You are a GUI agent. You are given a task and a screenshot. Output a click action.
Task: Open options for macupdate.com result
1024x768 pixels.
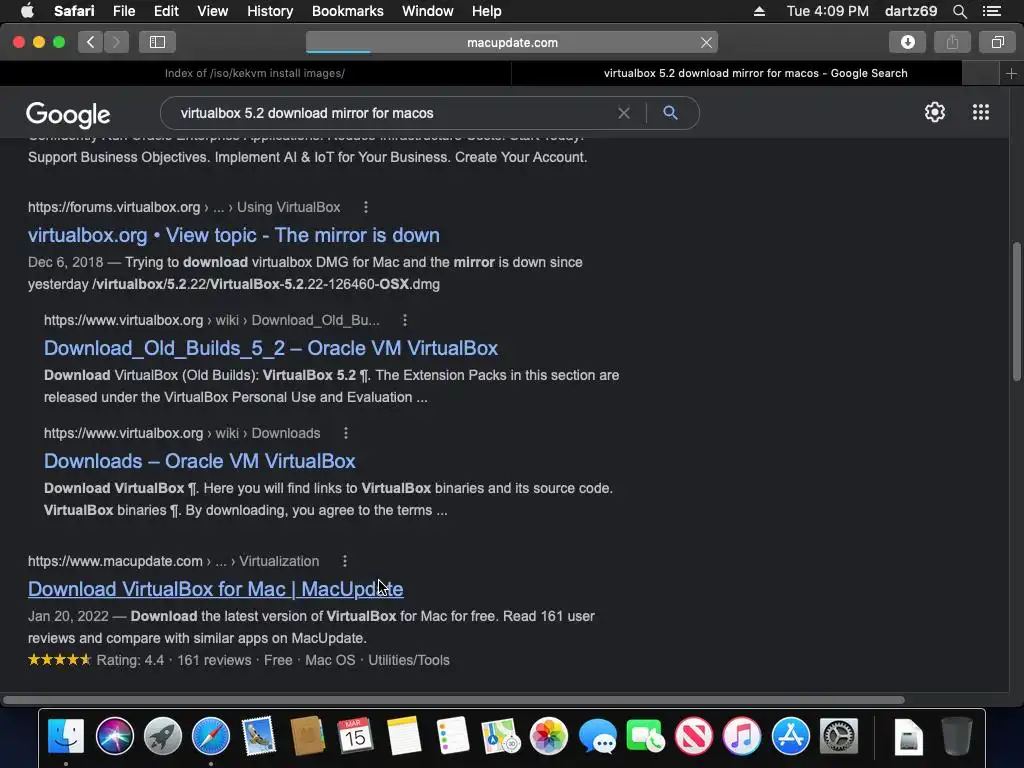pos(345,561)
